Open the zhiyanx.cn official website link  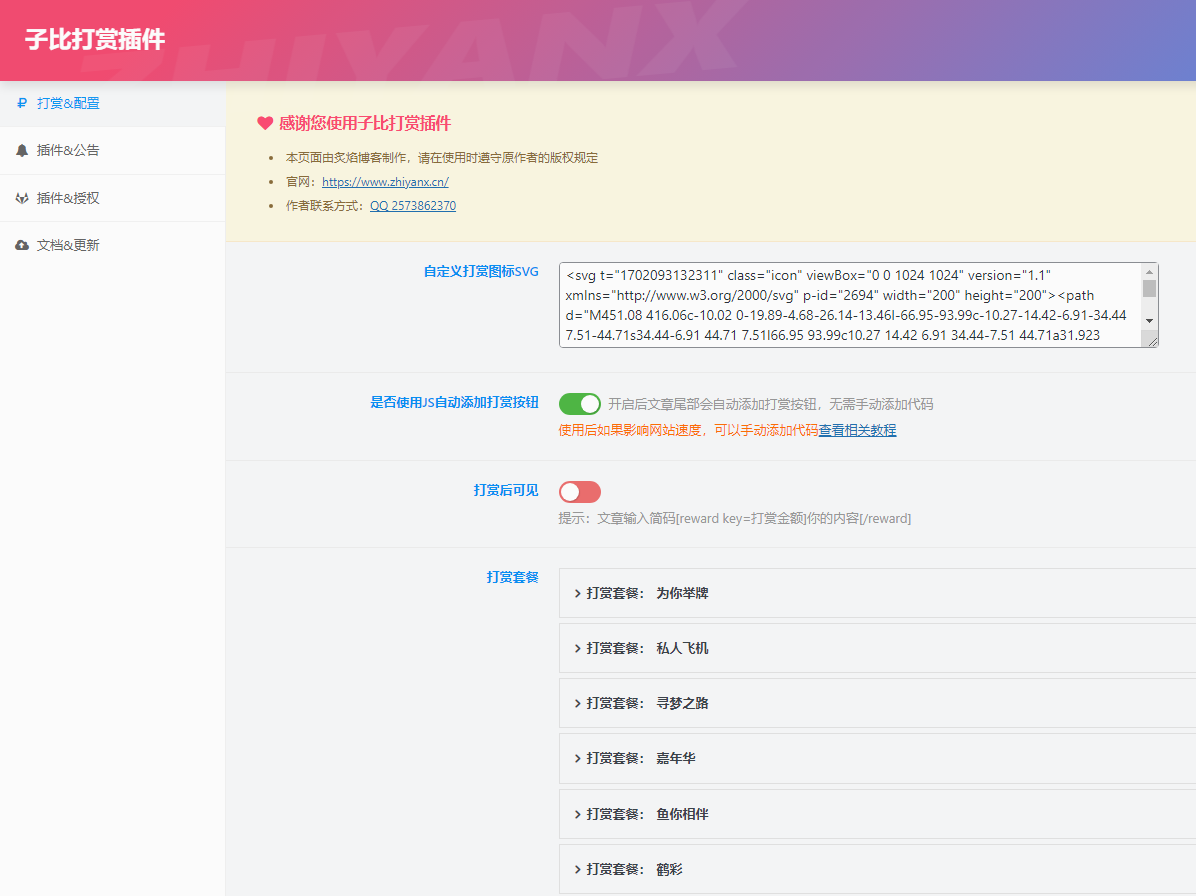(386, 182)
